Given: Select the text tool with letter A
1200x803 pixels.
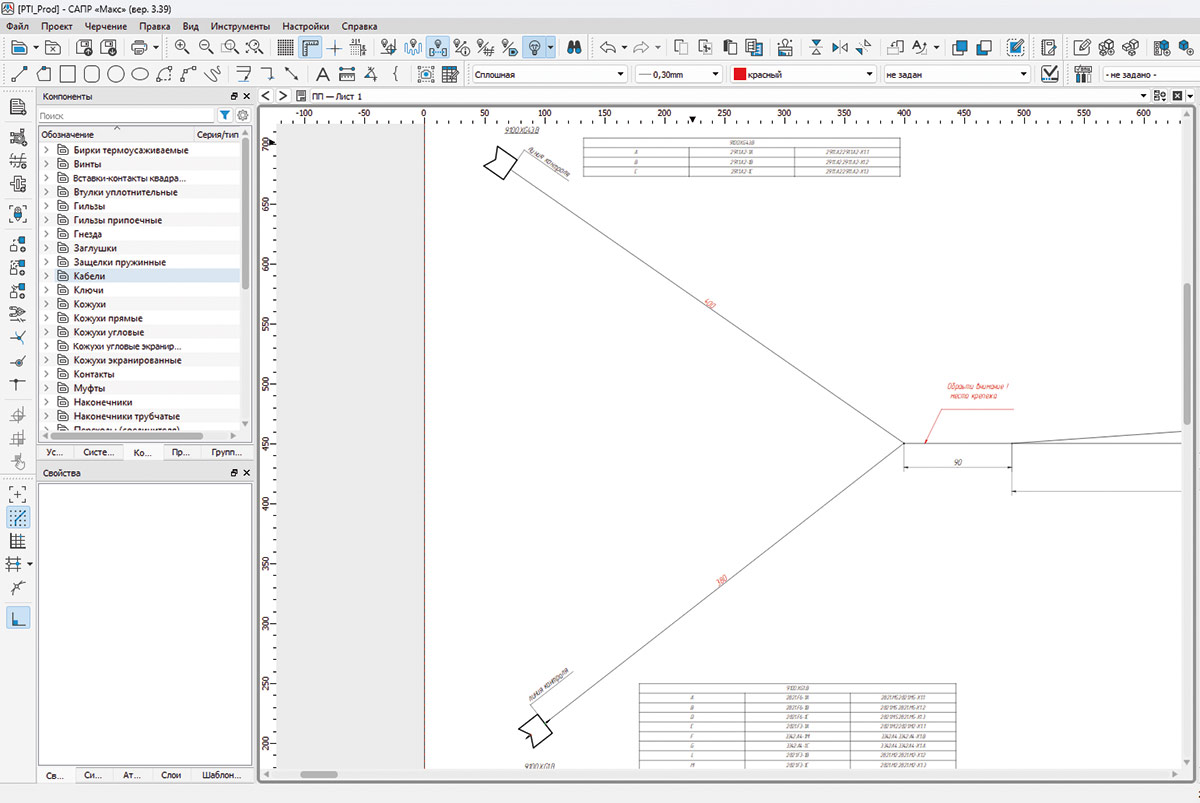Looking at the screenshot, I should [323, 74].
